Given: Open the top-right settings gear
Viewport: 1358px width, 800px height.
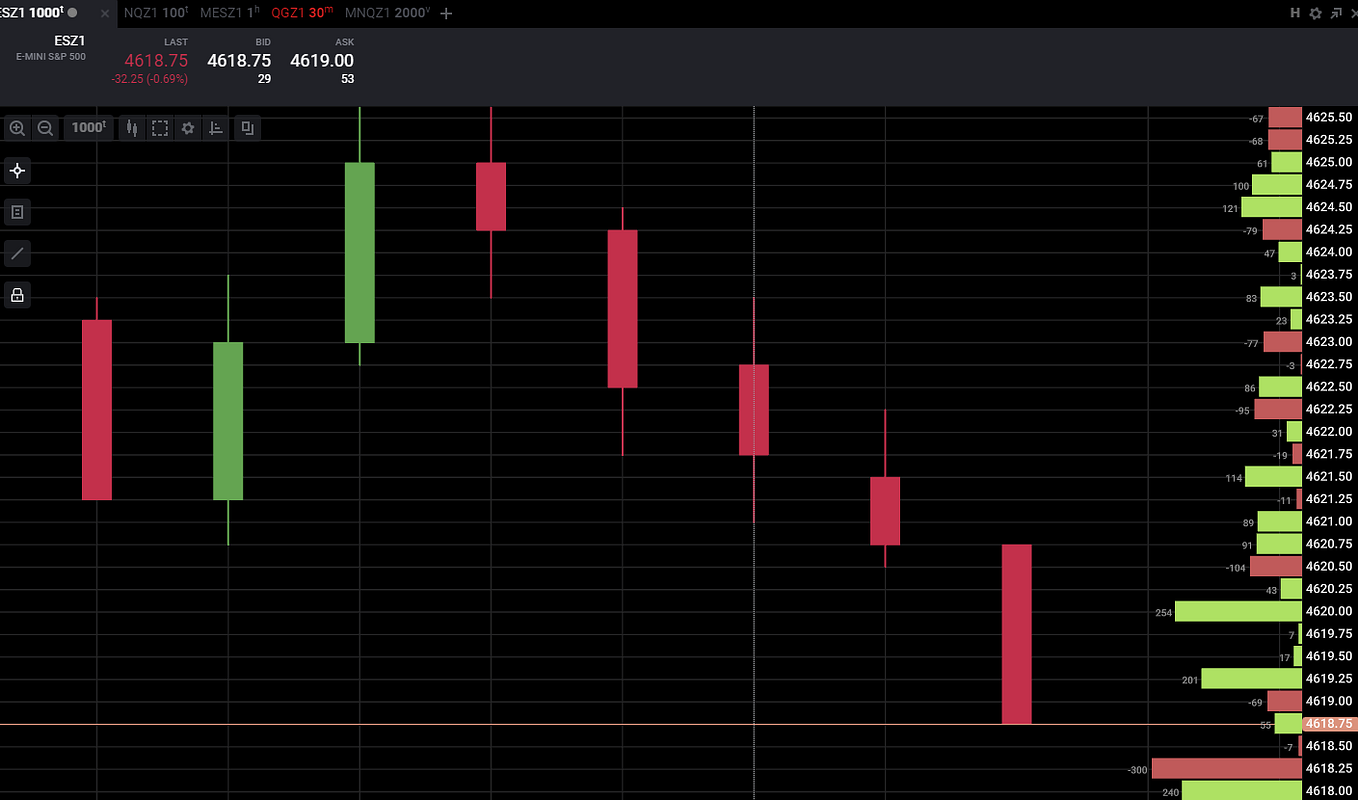Looking at the screenshot, I should [1313, 14].
